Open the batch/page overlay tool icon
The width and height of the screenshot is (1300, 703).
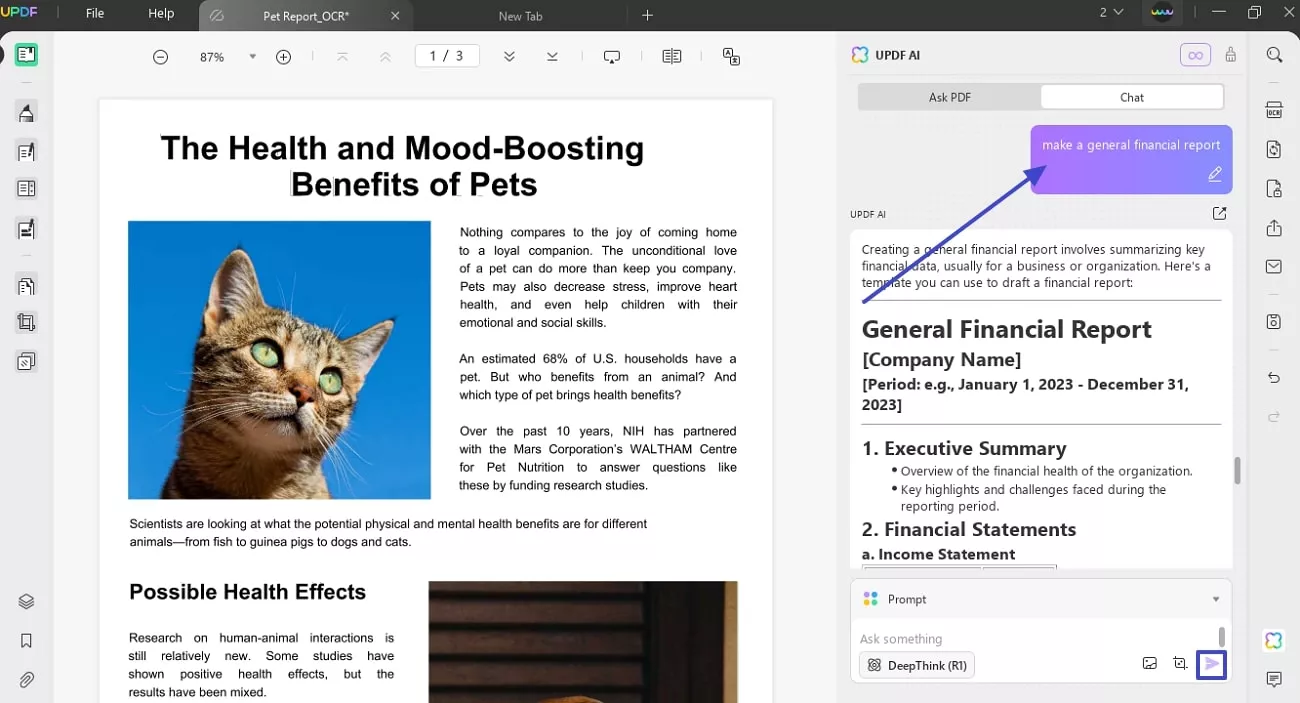coord(26,362)
